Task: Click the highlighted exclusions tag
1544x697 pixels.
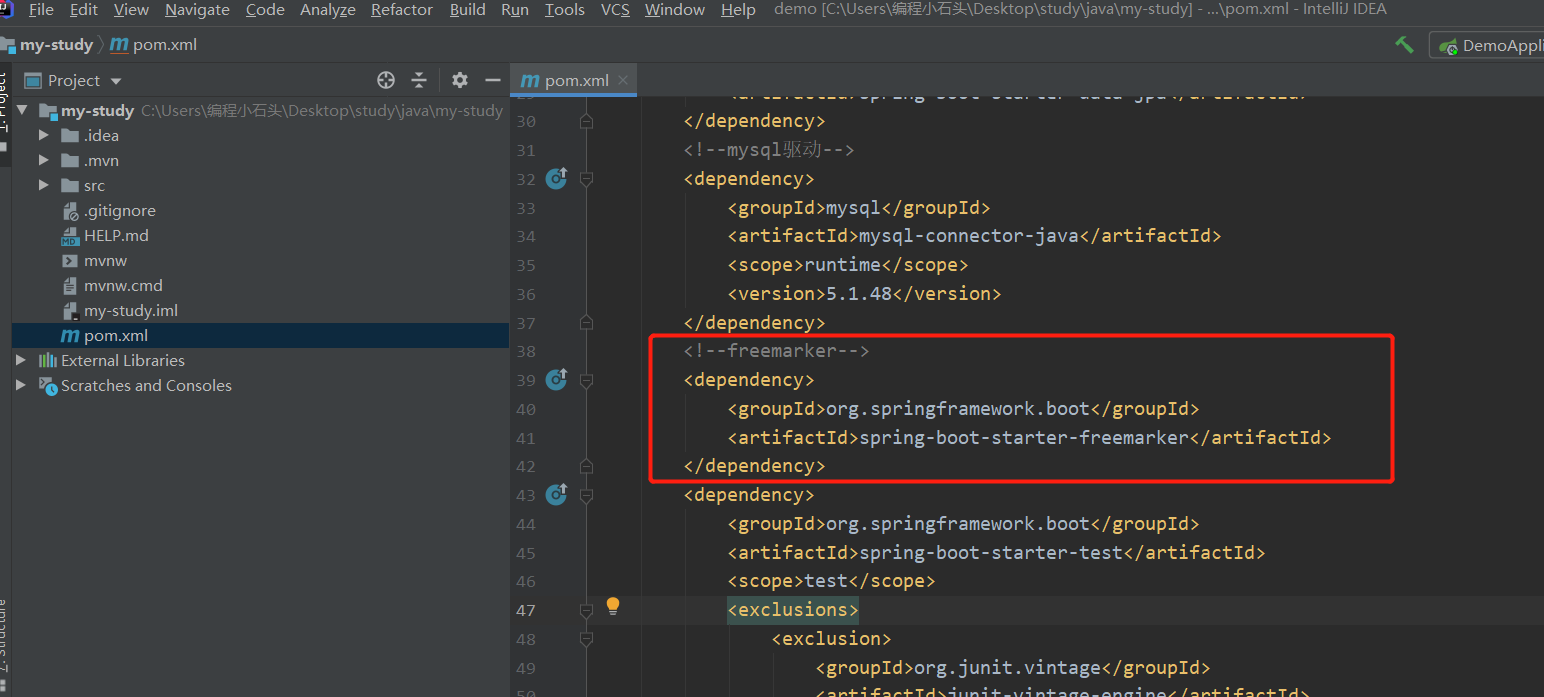Action: click(x=793, y=610)
